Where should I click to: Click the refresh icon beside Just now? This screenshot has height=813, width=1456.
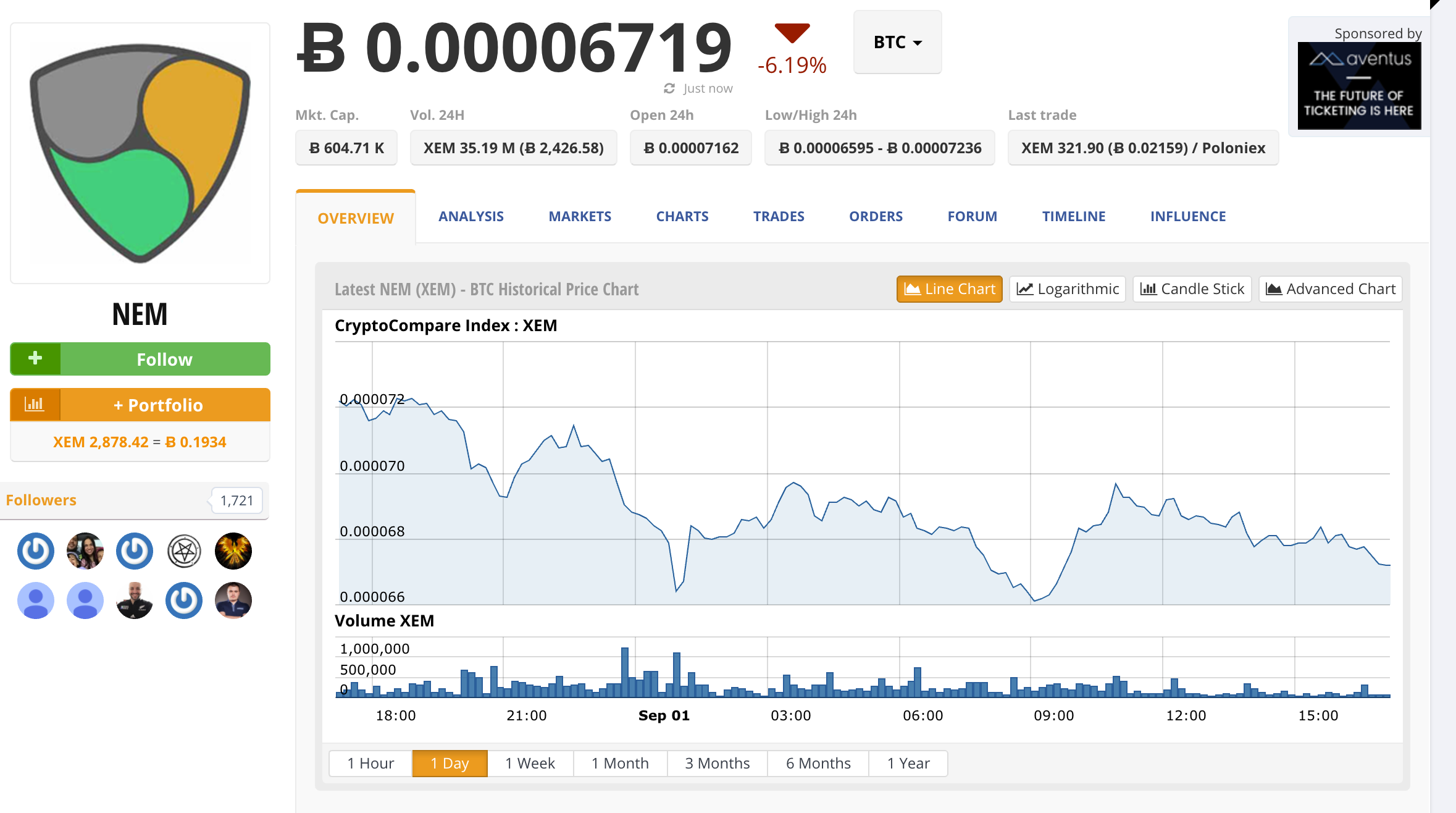point(669,88)
